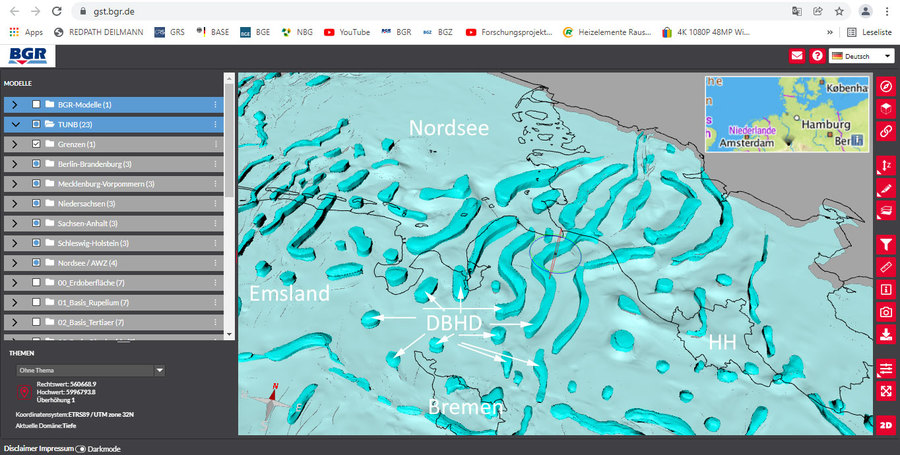The height and width of the screenshot is (455, 900).
Task: Open the YouTube bookmark
Action: point(346,32)
